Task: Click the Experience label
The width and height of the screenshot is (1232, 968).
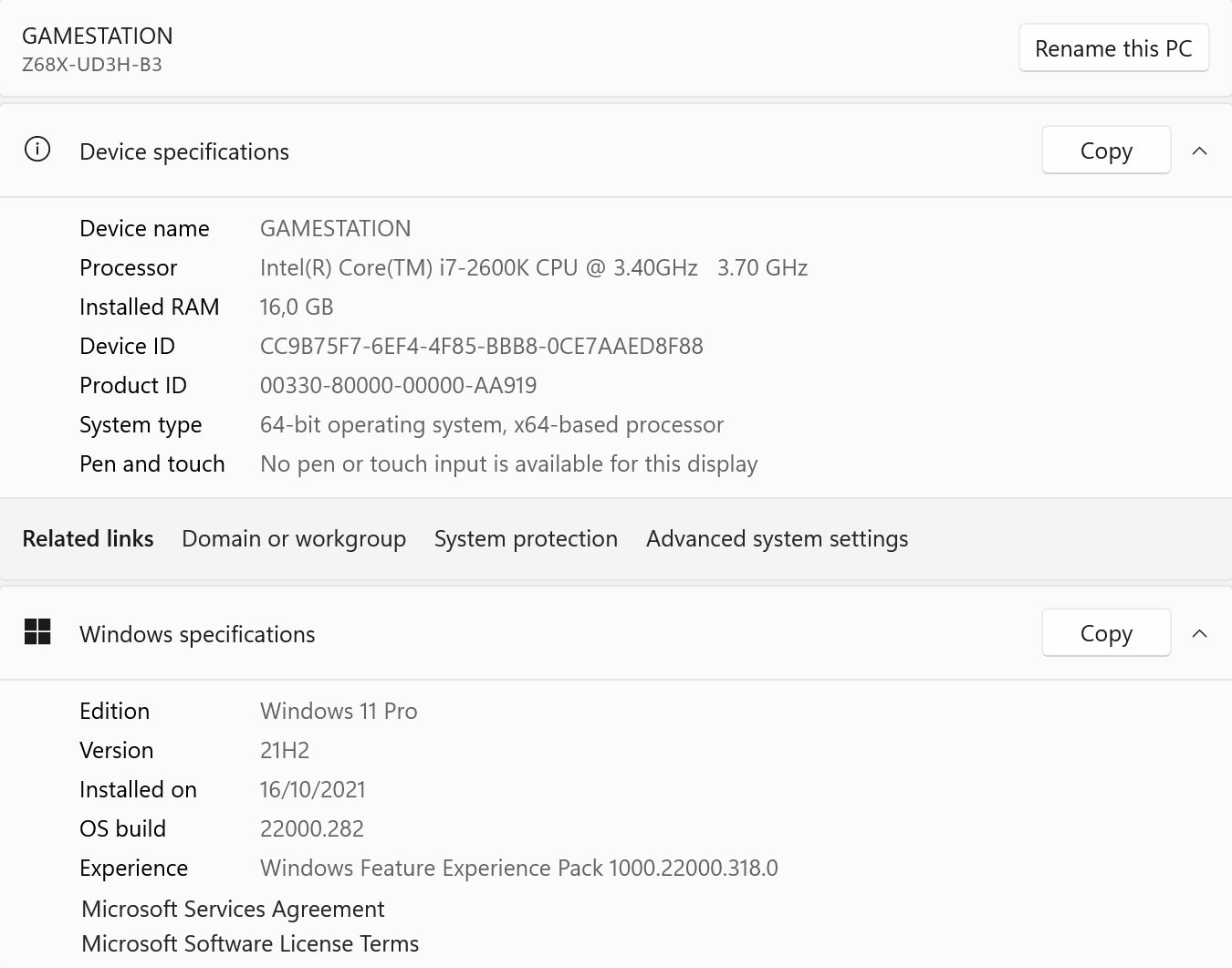Action: (x=133, y=869)
